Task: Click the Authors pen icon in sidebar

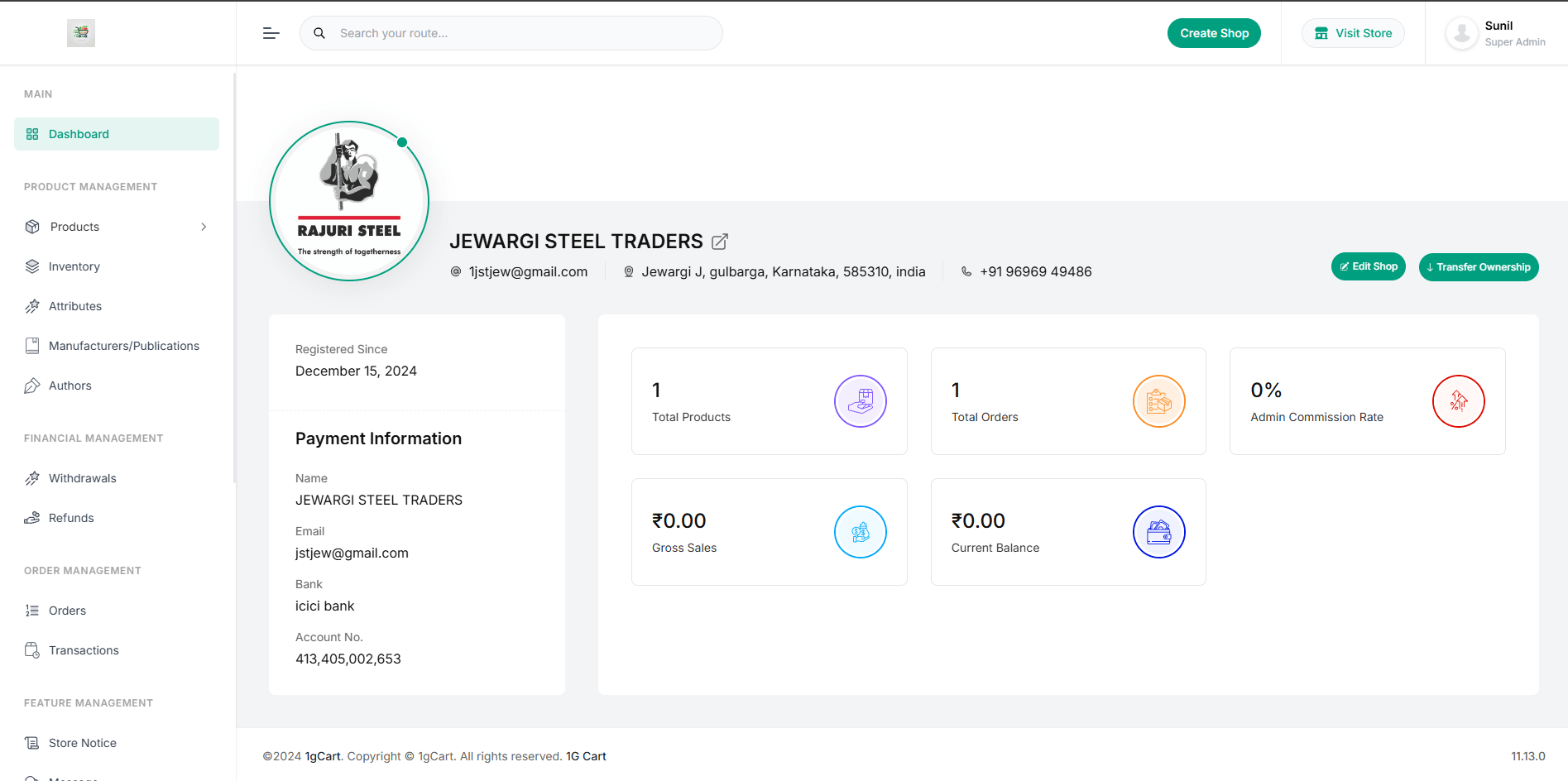Action: 32,386
